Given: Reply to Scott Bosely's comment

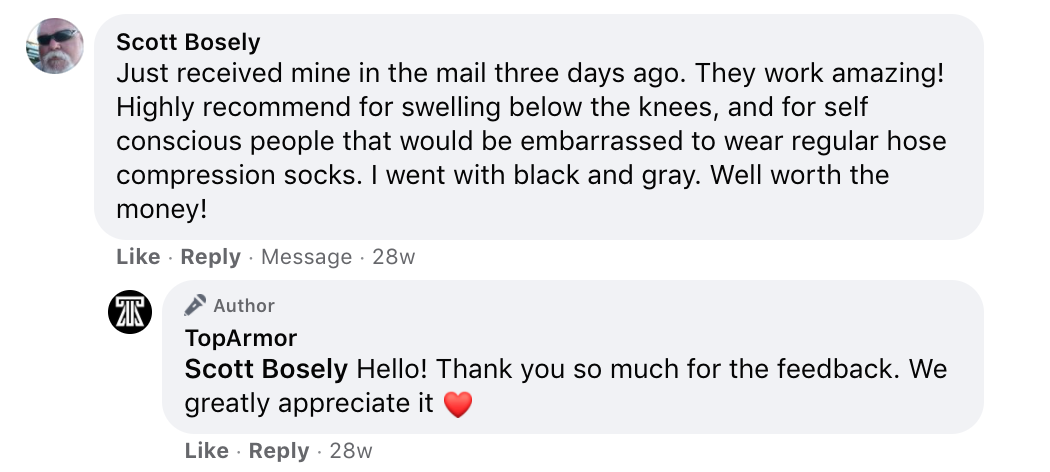Looking at the screenshot, I should coord(211,257).
